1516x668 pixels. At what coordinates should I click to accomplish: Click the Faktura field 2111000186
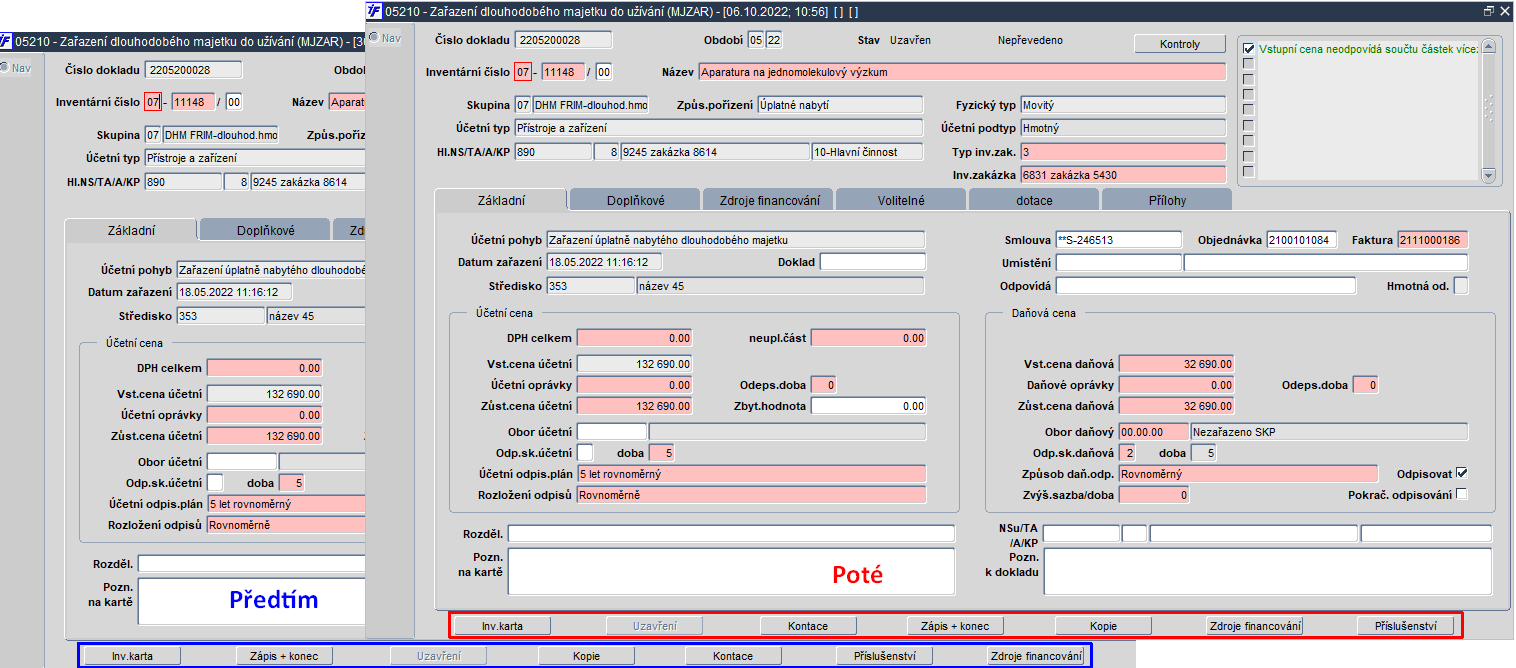1433,240
